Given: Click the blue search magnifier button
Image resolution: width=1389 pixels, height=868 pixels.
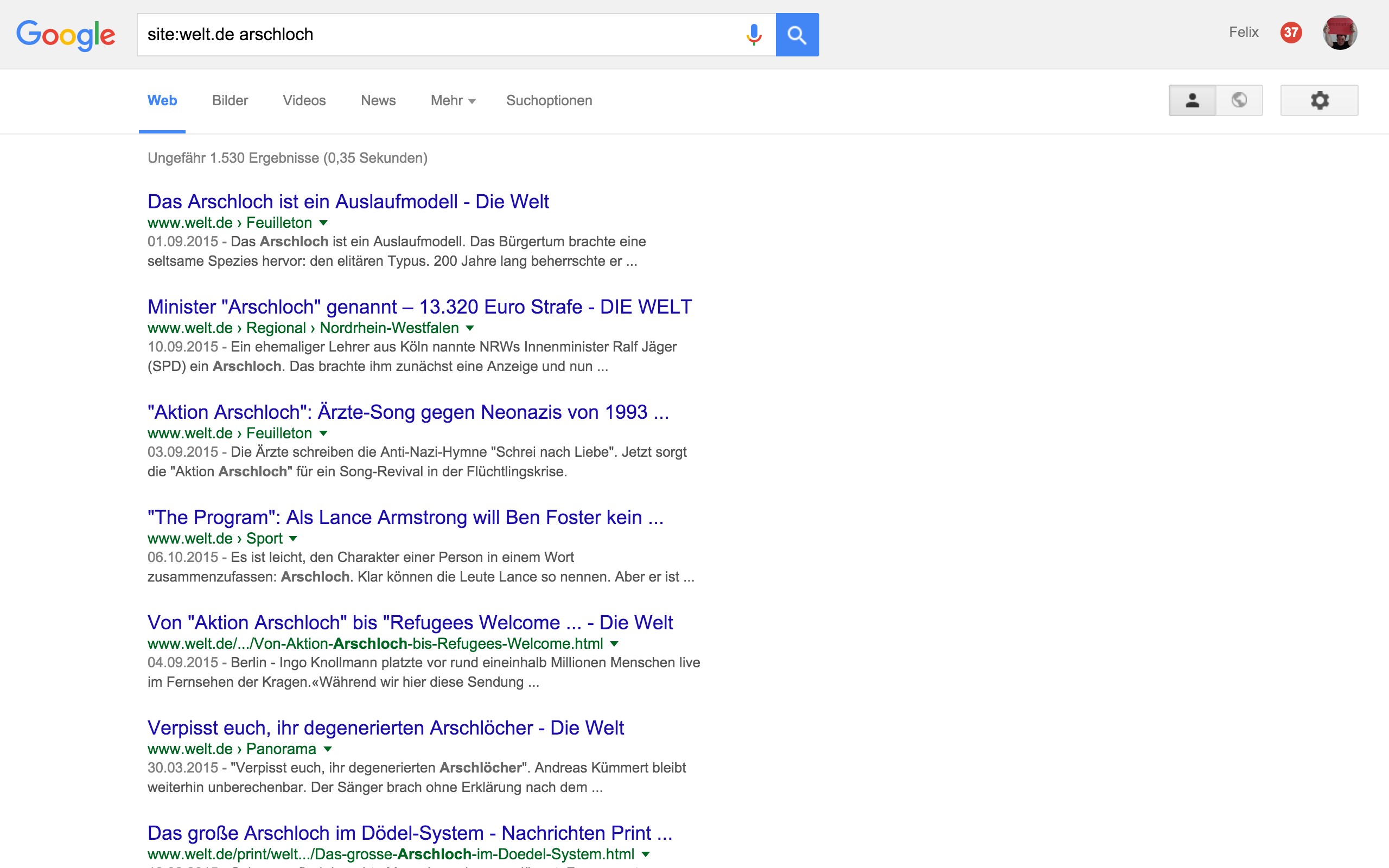Looking at the screenshot, I should point(797,34).
